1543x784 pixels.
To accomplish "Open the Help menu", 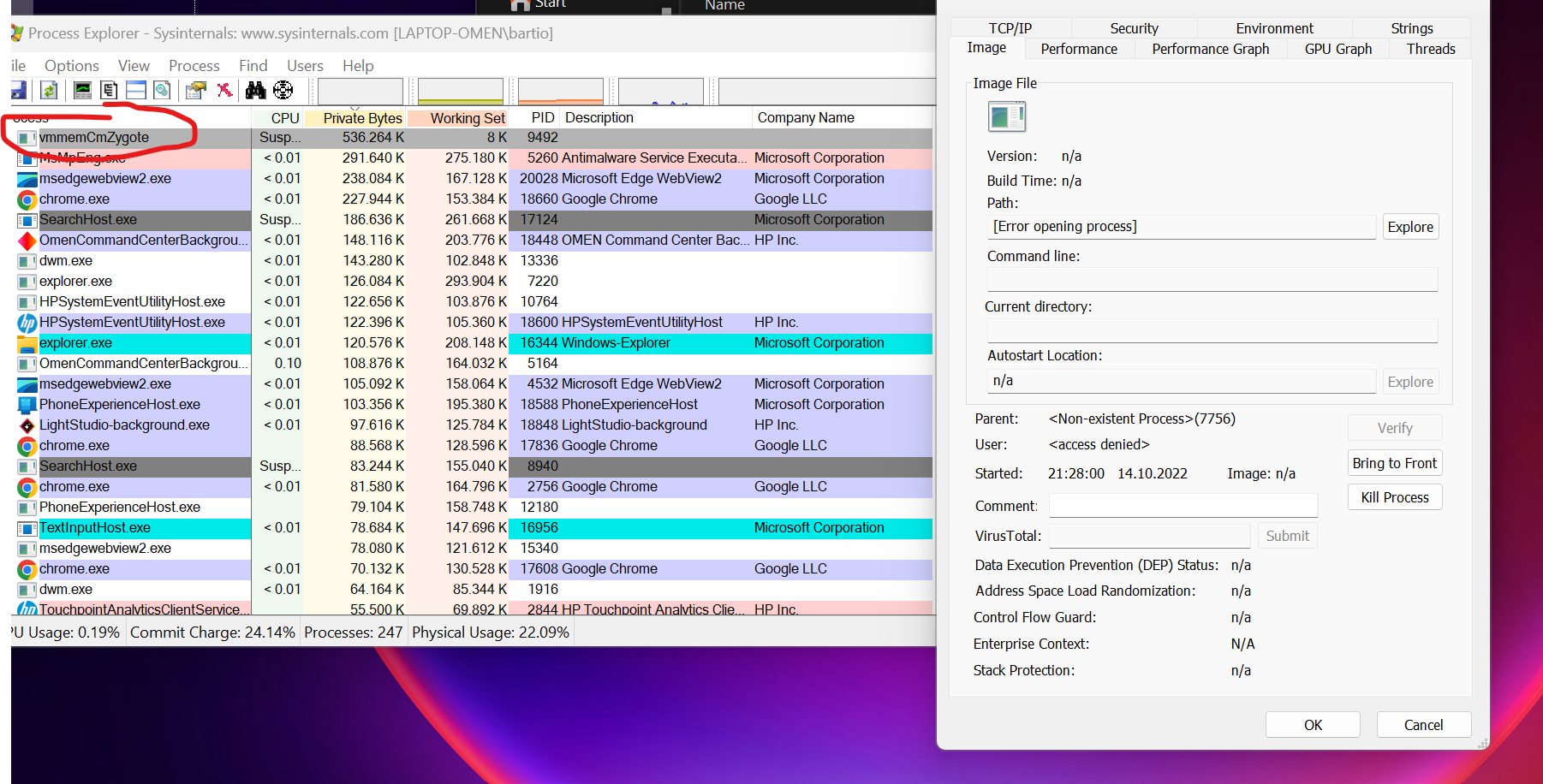I will click(x=358, y=66).
